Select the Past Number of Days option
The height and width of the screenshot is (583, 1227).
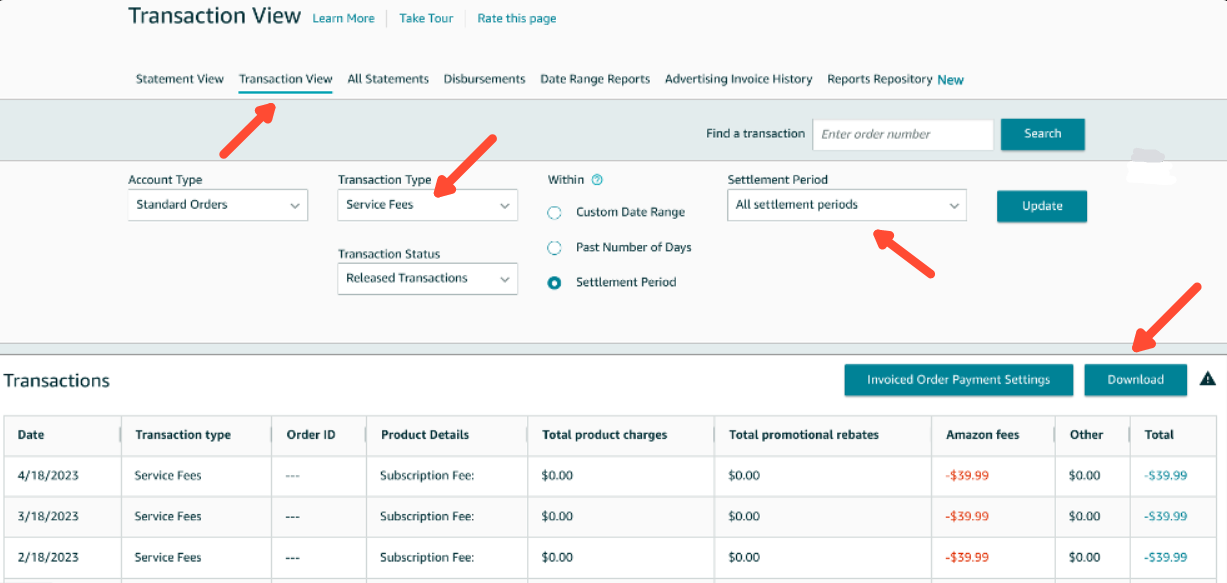554,247
